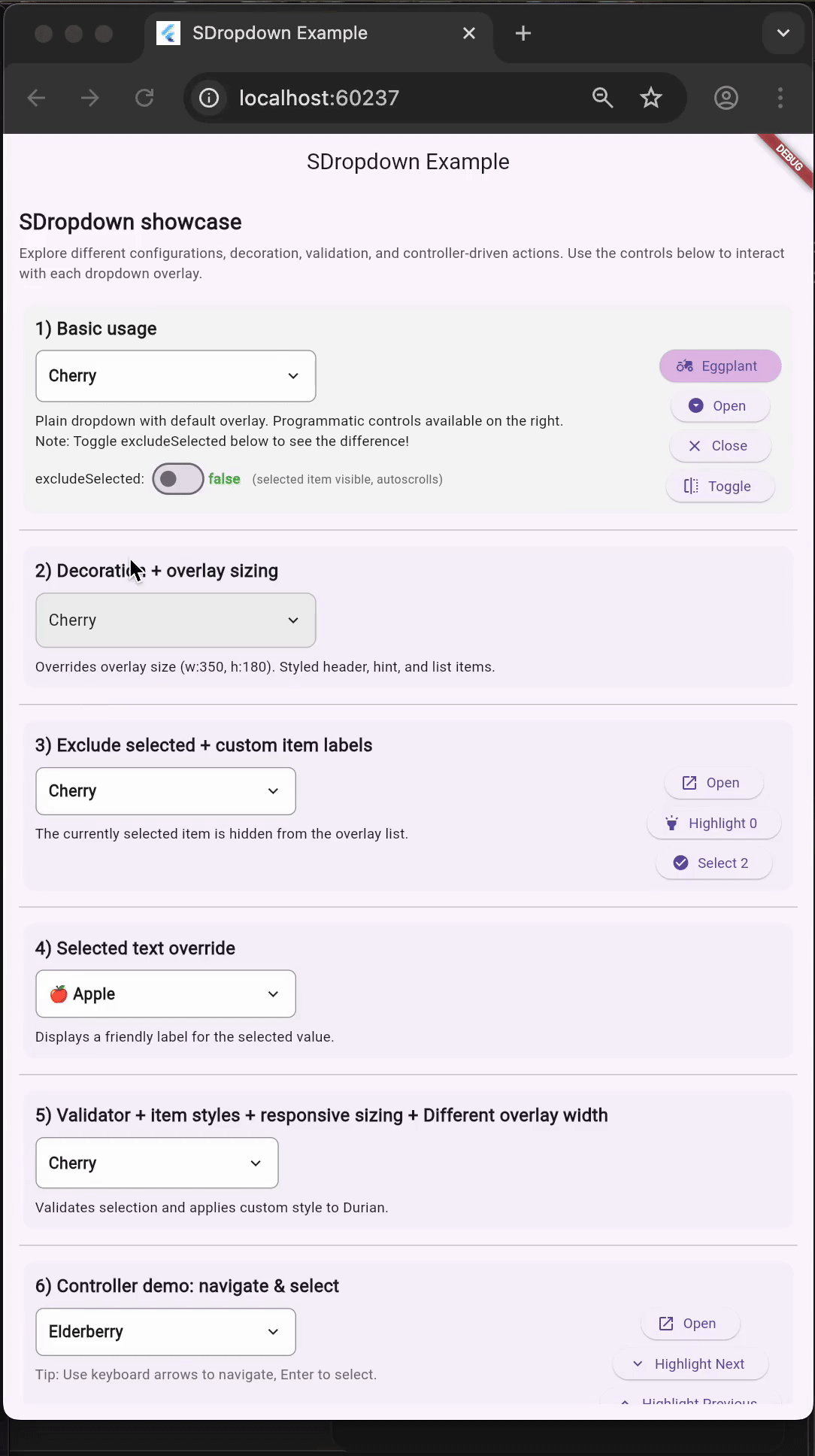Click the Eggplant button icon
This screenshot has width=815, height=1456.
pyautogui.click(x=685, y=366)
